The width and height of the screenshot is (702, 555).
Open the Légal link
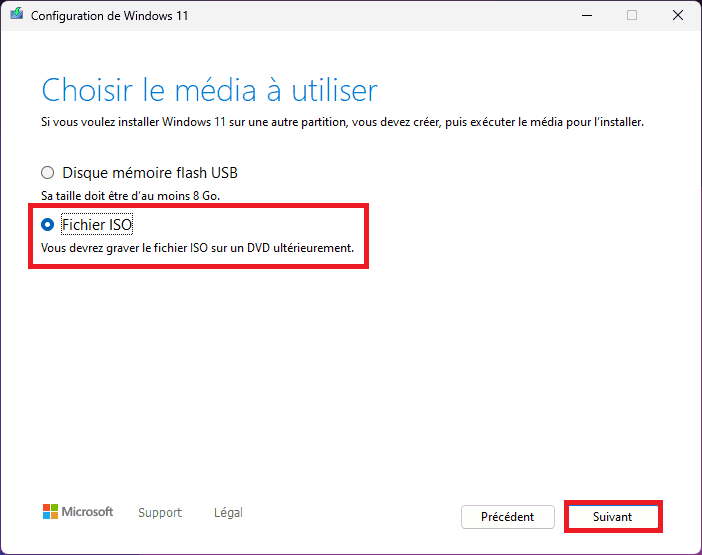[x=228, y=512]
